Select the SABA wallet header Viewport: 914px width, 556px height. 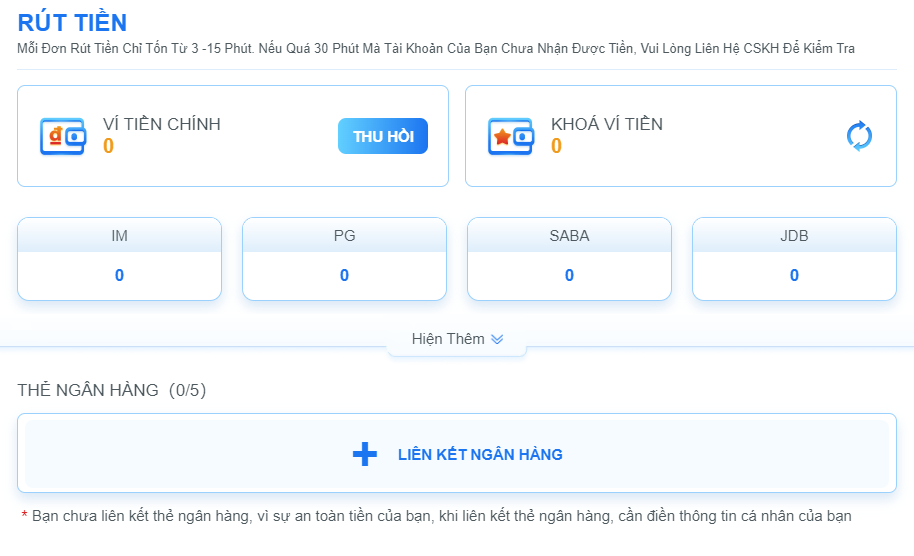click(569, 236)
